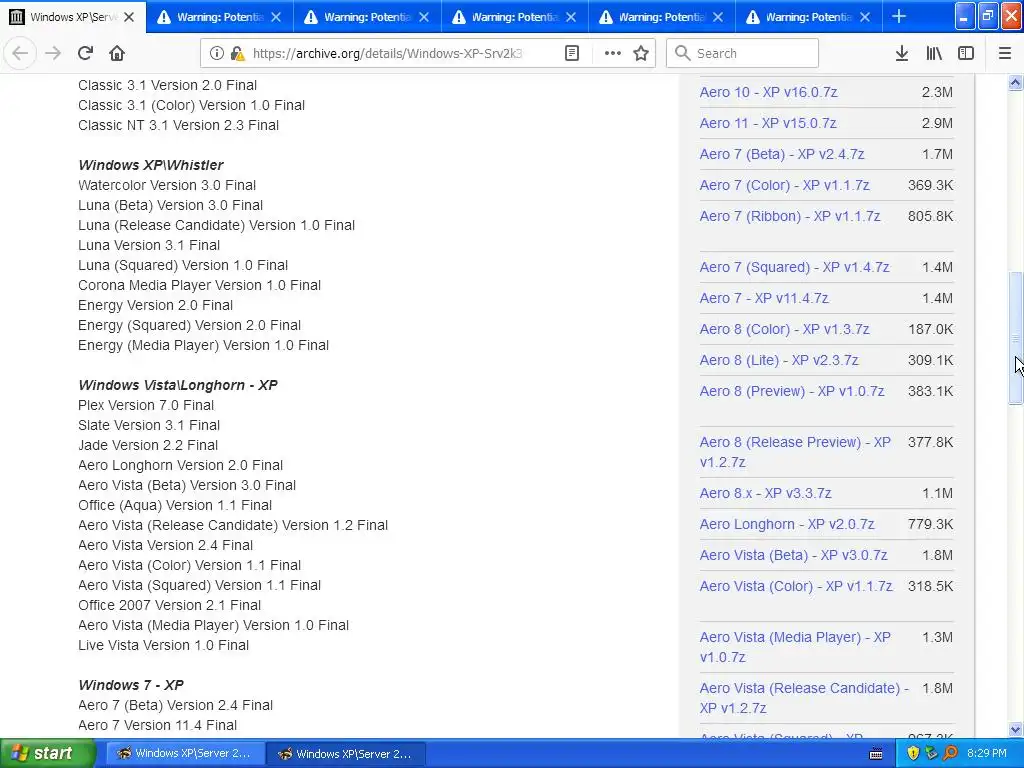Click the magnifier icon in Search box
This screenshot has width=1024, height=768.
pyautogui.click(x=682, y=53)
